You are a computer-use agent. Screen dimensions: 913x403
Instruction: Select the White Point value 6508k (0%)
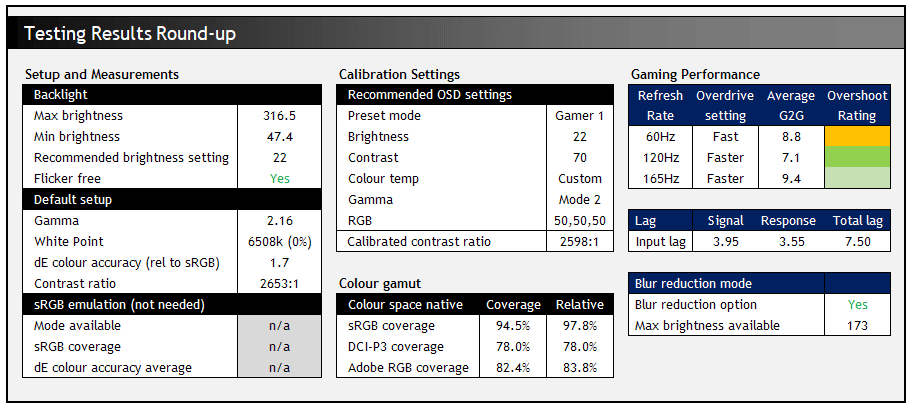pos(279,242)
